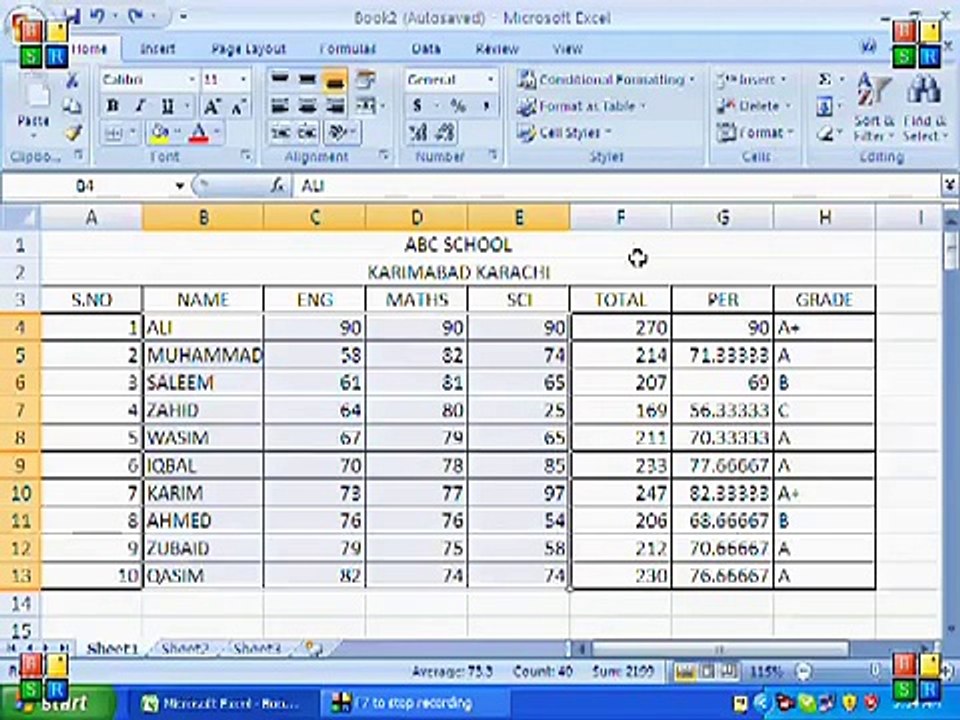Viewport: 960px width, 720px height.
Task: Click the Insert Function fx icon
Action: point(279,186)
